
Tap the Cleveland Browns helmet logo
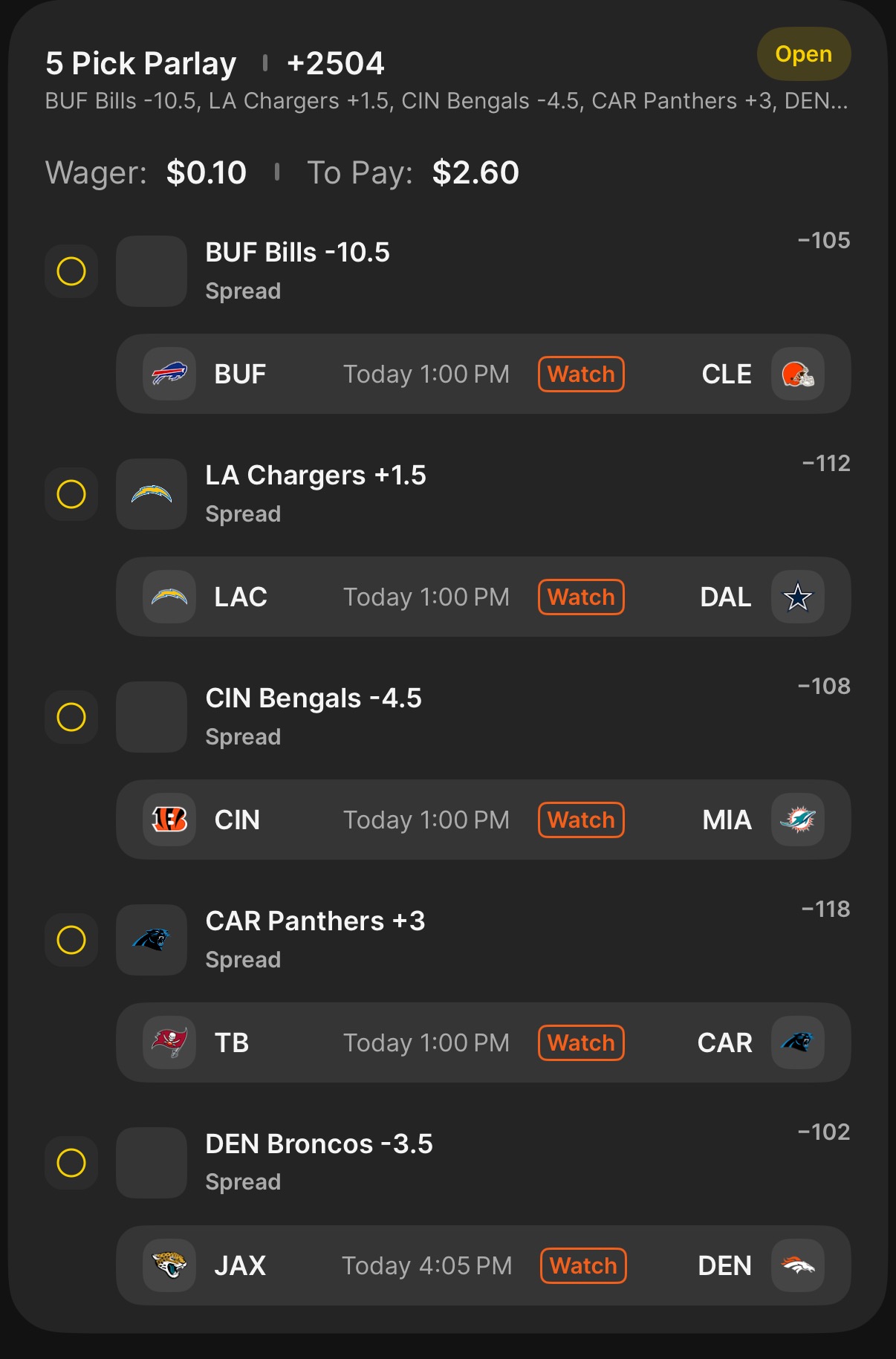pyautogui.click(x=797, y=374)
